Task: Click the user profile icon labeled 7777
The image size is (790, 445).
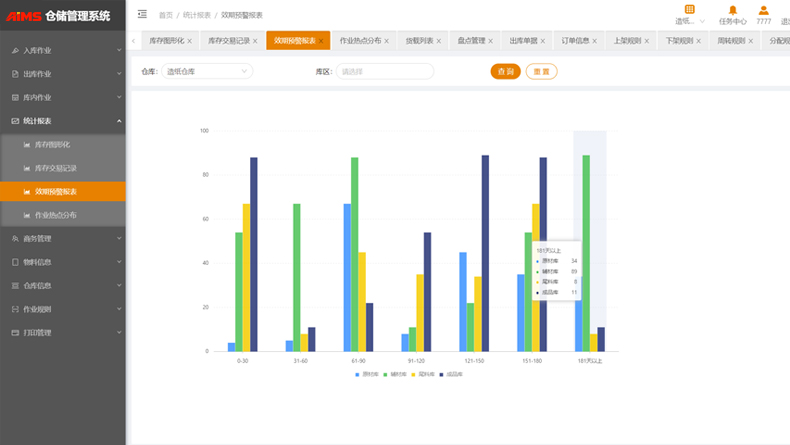Action: (763, 11)
